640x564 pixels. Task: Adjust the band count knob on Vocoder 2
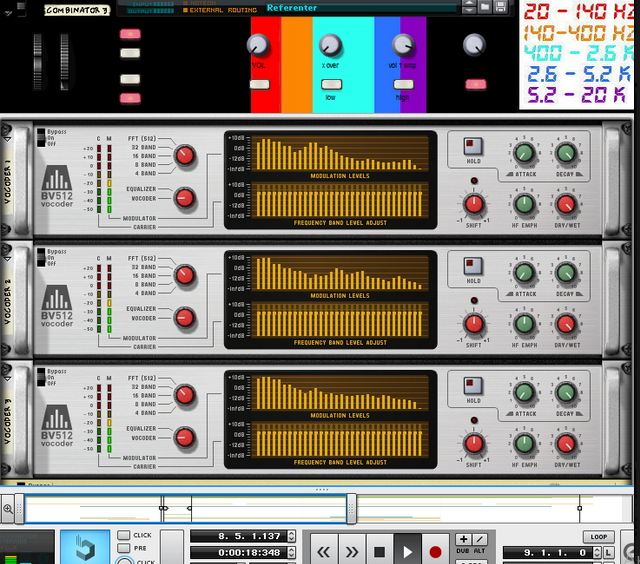[x=184, y=275]
